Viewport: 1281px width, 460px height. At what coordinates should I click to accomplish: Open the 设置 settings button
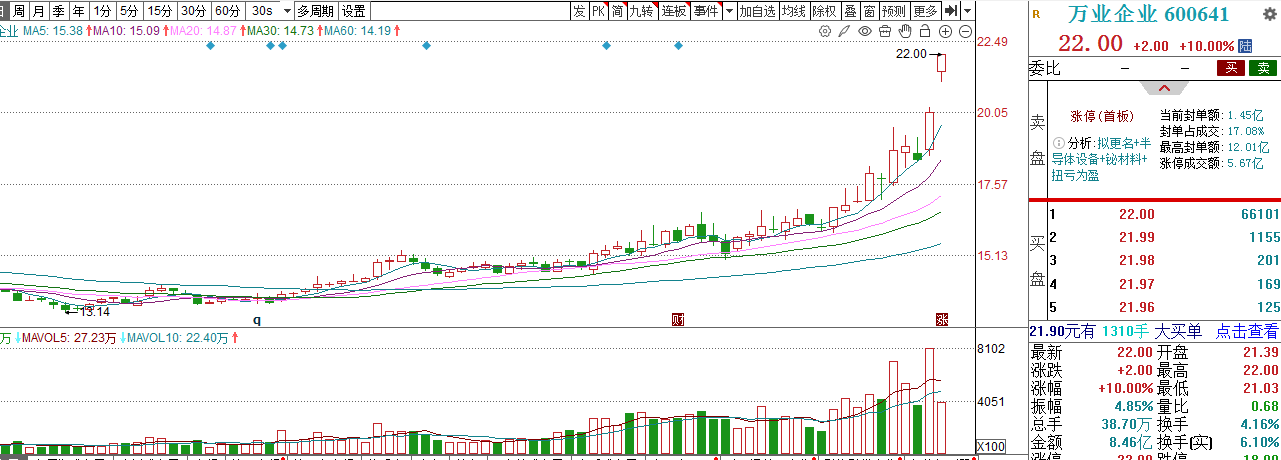pyautogui.click(x=353, y=11)
